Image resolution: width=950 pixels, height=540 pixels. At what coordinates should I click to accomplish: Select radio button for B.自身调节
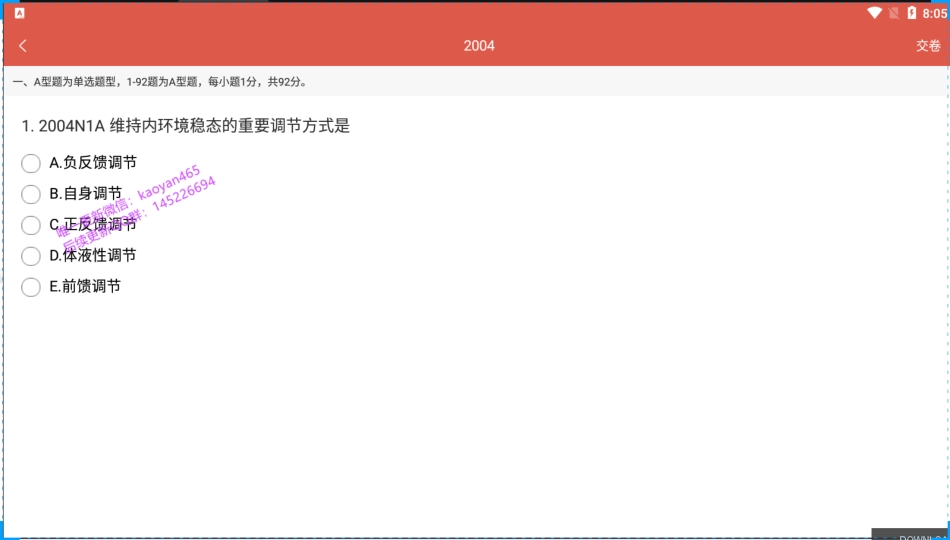tap(31, 194)
